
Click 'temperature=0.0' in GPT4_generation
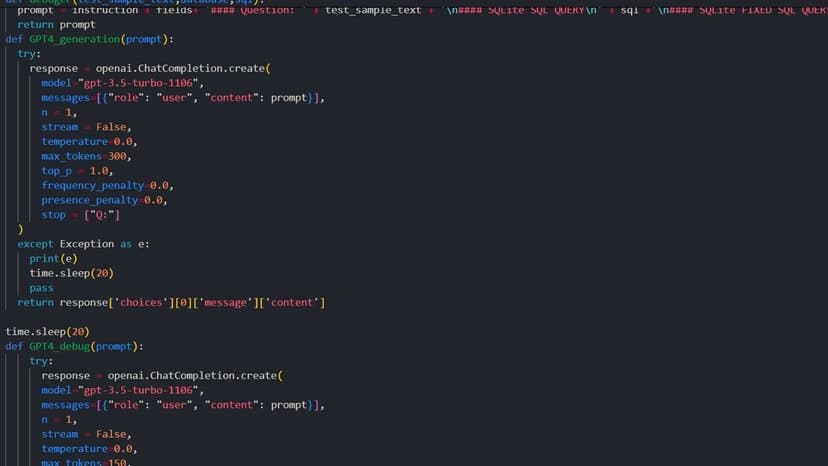tap(89, 142)
